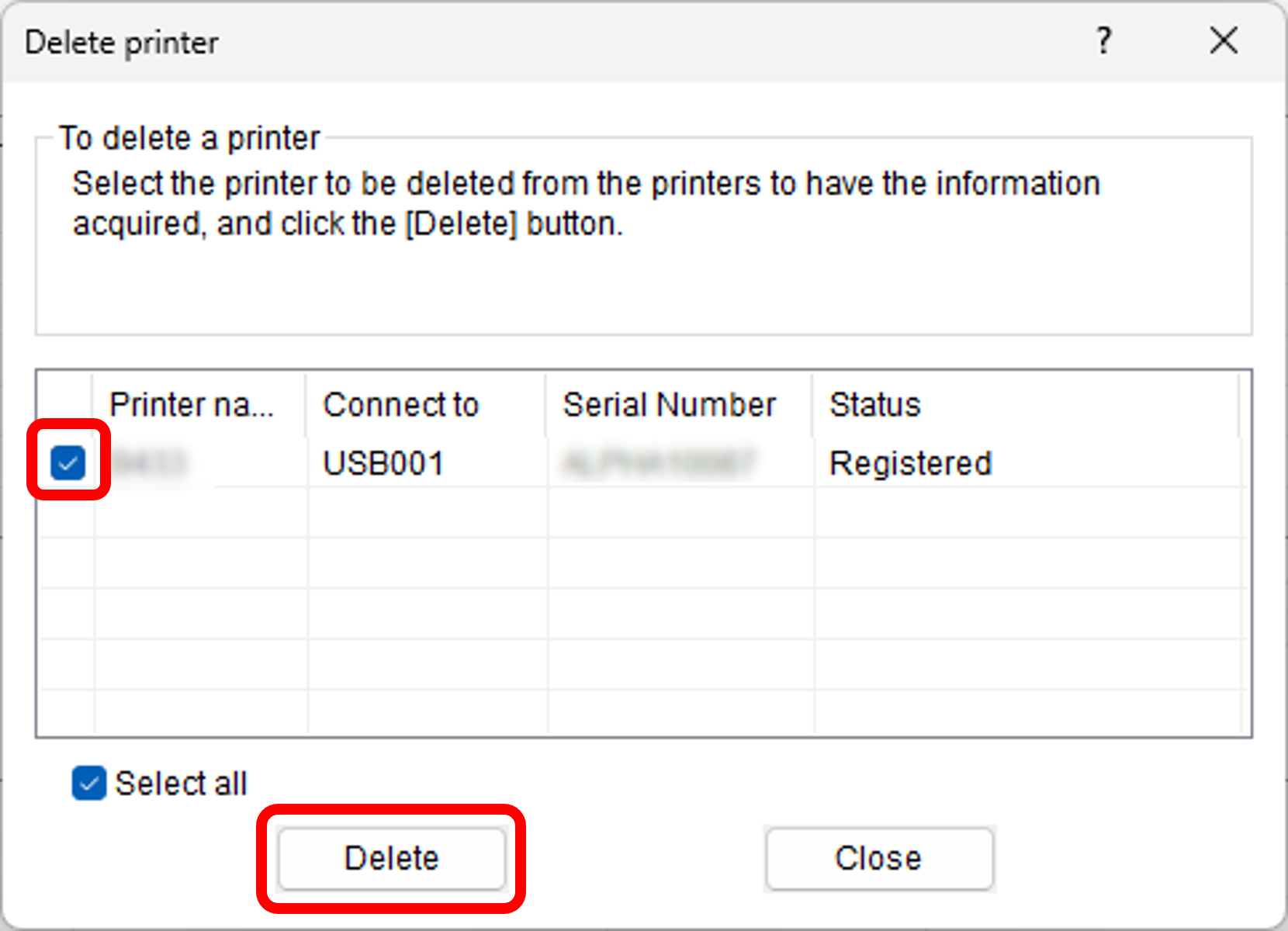Close the Delete printer dialog with X
1288x931 pixels.
pos(1223,40)
